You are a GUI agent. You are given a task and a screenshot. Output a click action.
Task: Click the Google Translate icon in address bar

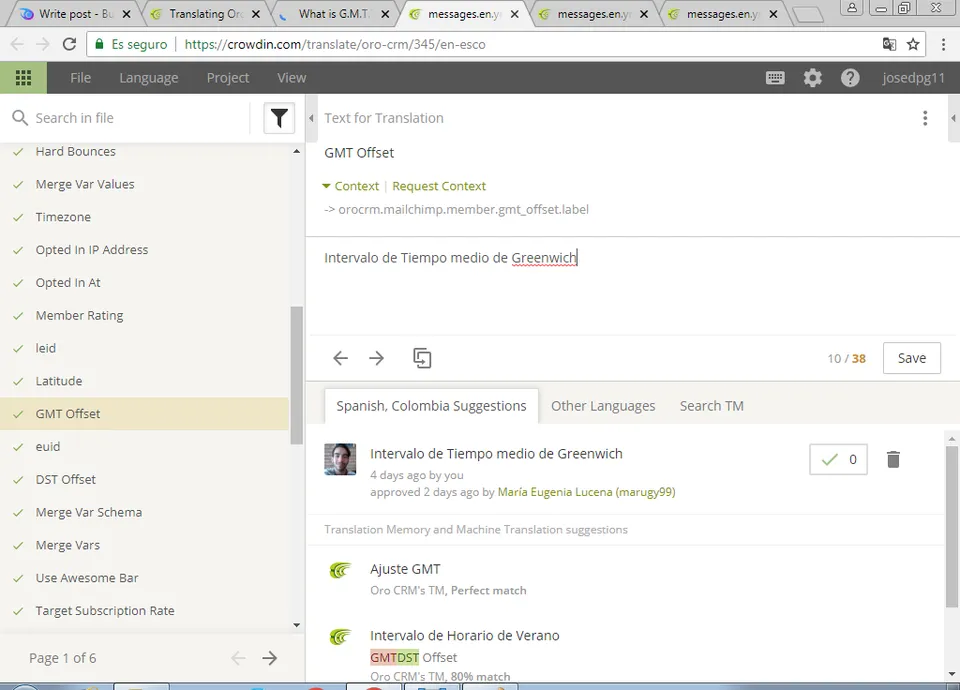tap(889, 44)
